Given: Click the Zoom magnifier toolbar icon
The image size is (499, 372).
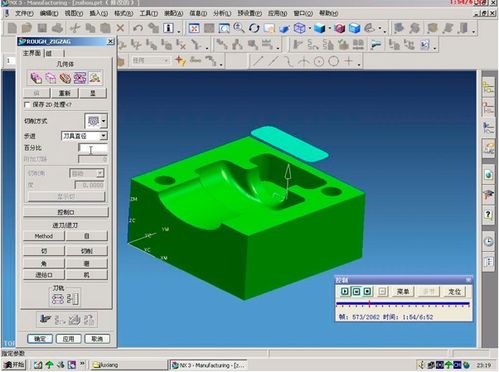Looking at the screenshot, I should [239, 28].
